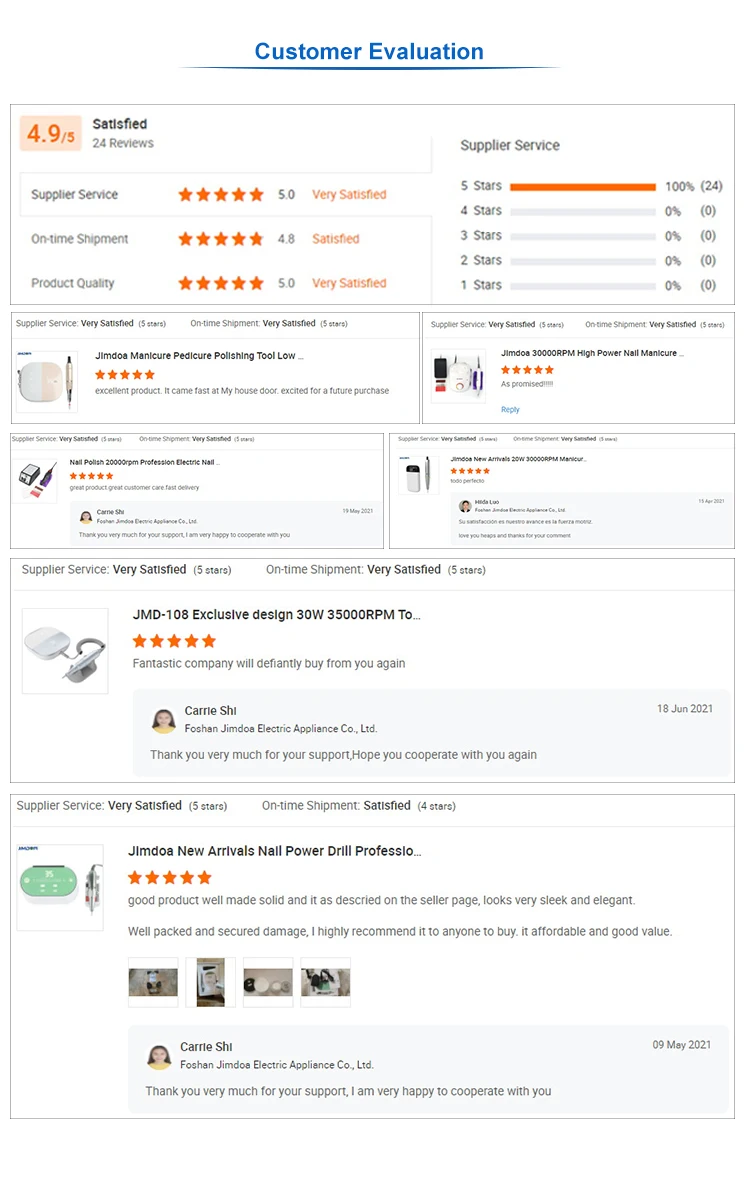
Task: Open first review photo thumbnail
Action: point(153,982)
